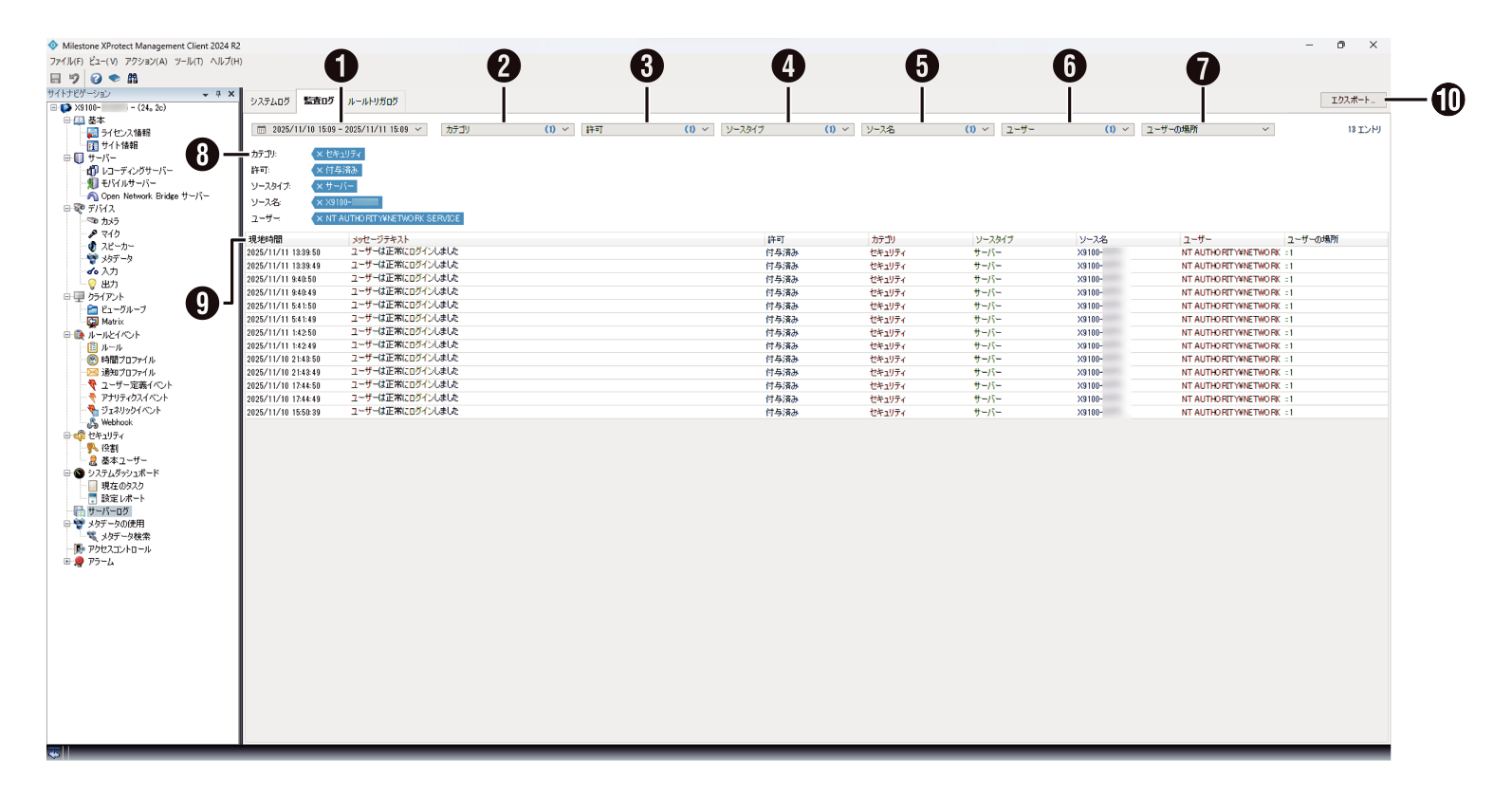Image resolution: width=1512 pixels, height=798 pixels.
Task: Select 出力 device node
Action: (x=109, y=284)
